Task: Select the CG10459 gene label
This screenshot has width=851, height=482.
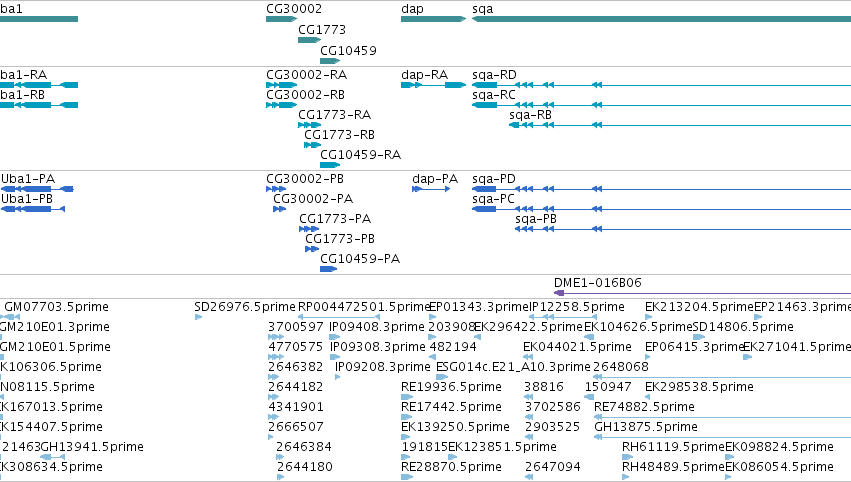Action: point(348,50)
